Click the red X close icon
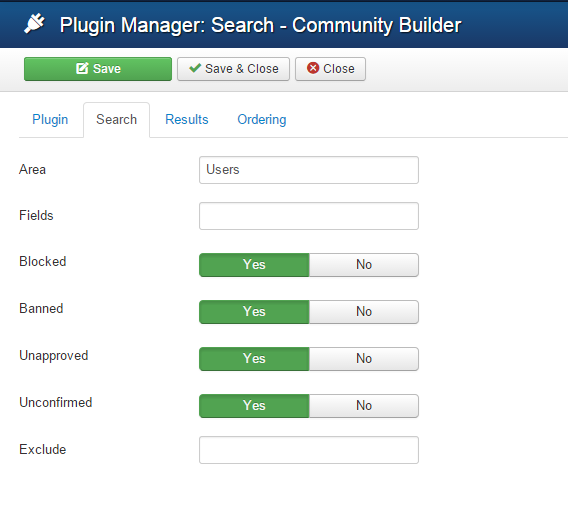Viewport: 568px width, 512px height. (x=313, y=68)
